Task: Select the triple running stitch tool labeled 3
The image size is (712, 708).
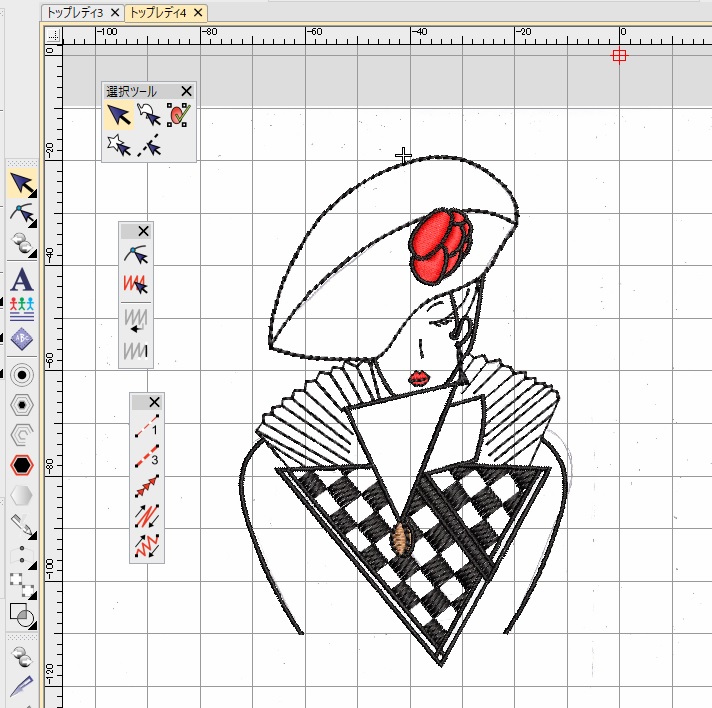Action: click(147, 456)
